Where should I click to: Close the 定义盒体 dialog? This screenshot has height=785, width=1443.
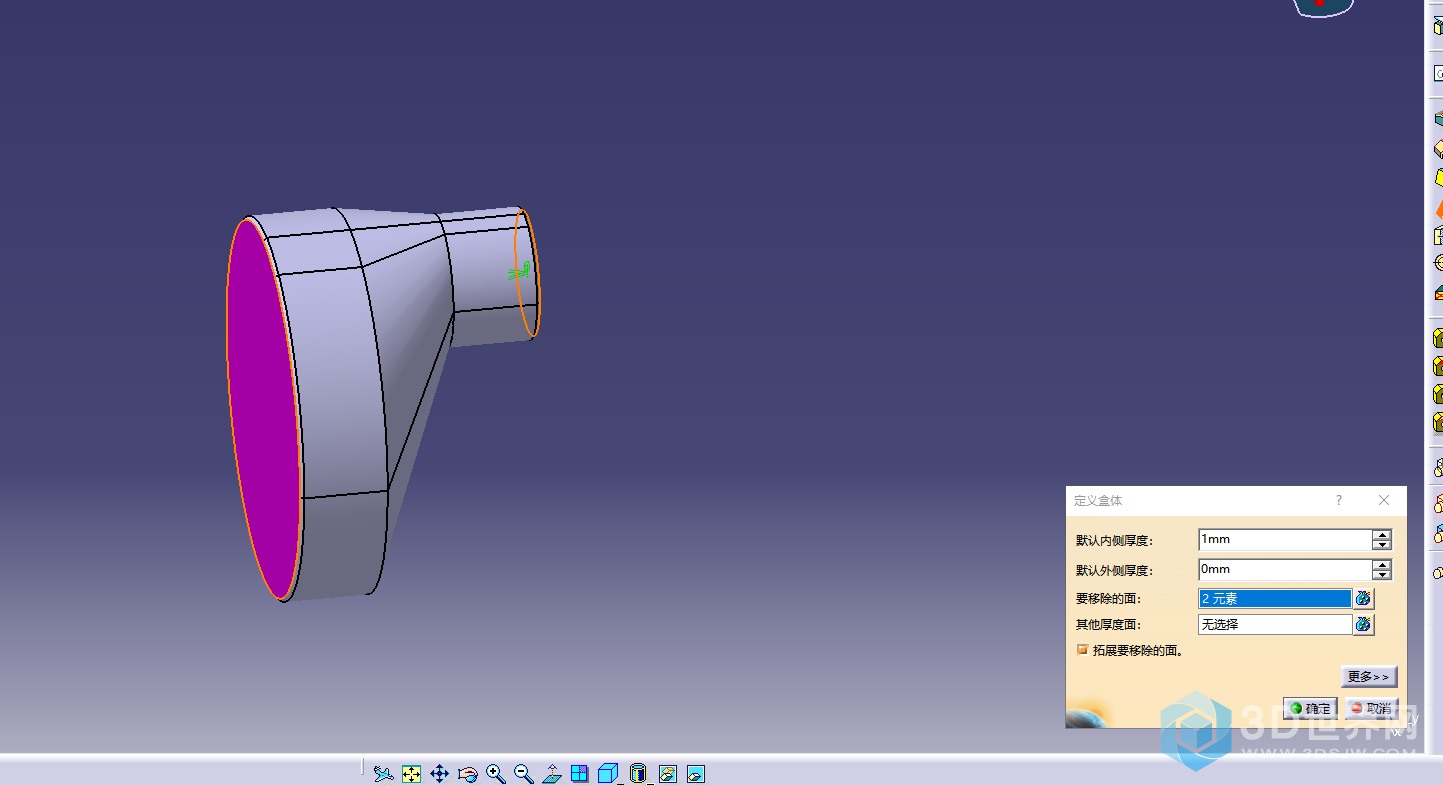click(x=1384, y=500)
